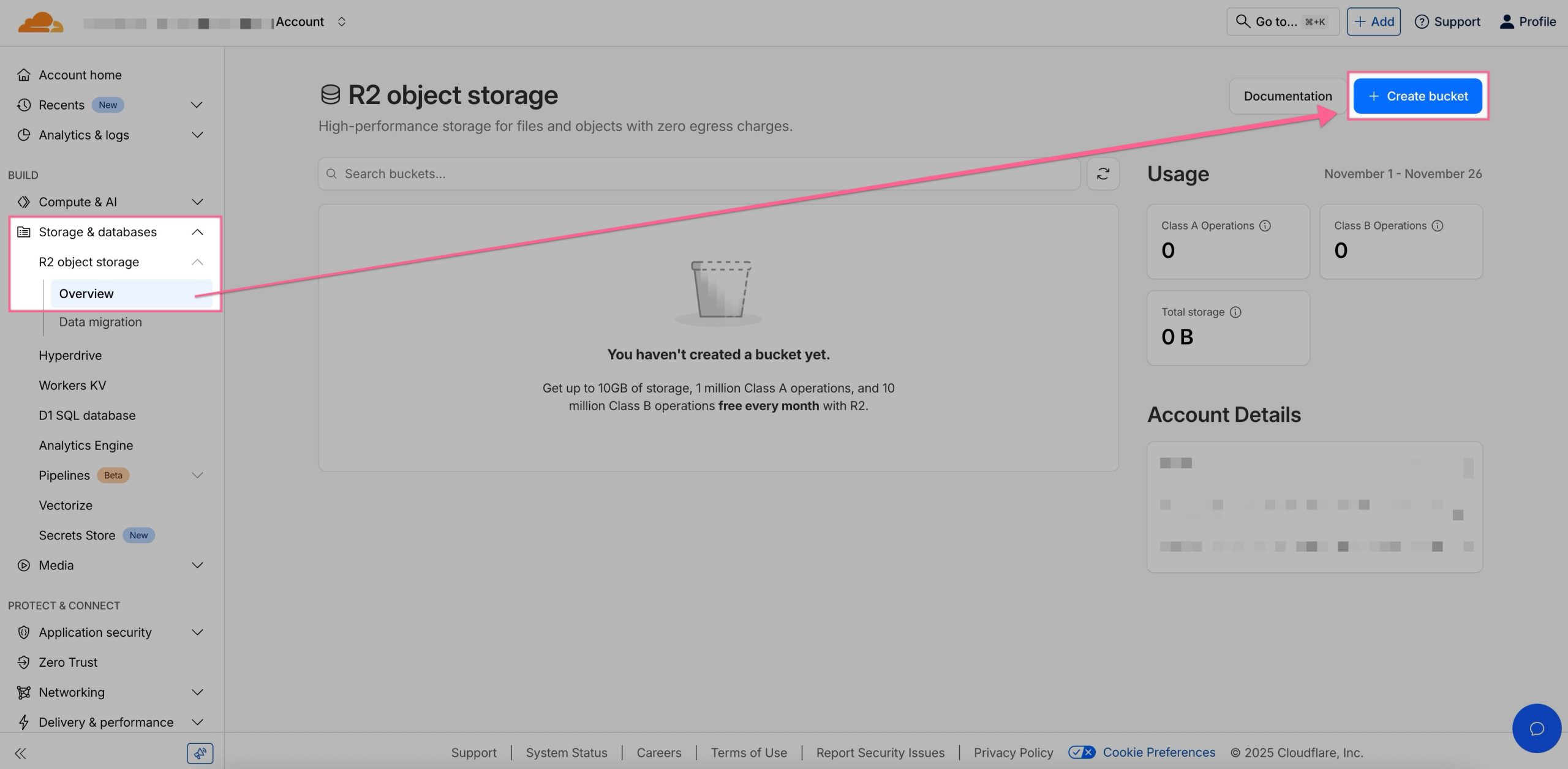Open the chat support bubble
The width and height of the screenshot is (1568, 769).
(x=1536, y=728)
